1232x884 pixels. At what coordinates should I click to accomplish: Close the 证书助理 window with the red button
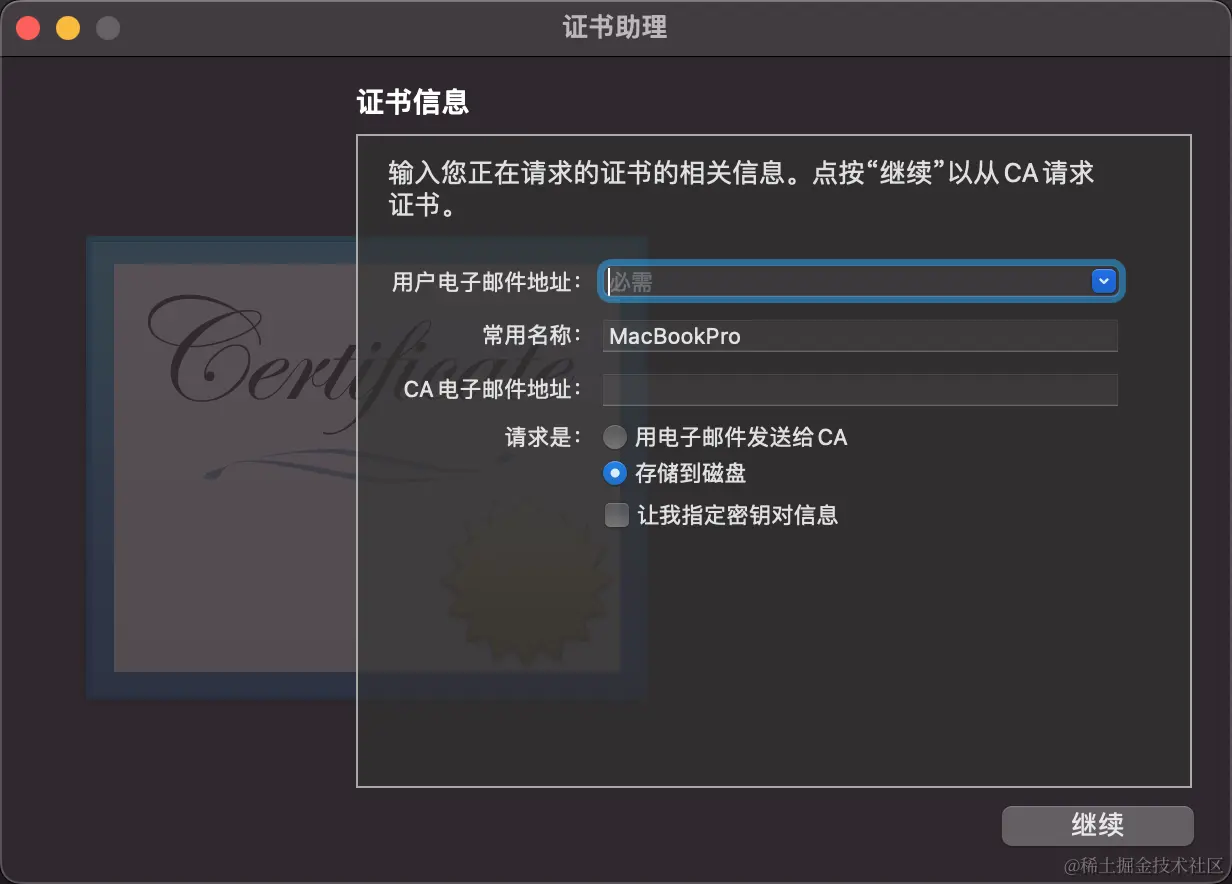click(28, 28)
